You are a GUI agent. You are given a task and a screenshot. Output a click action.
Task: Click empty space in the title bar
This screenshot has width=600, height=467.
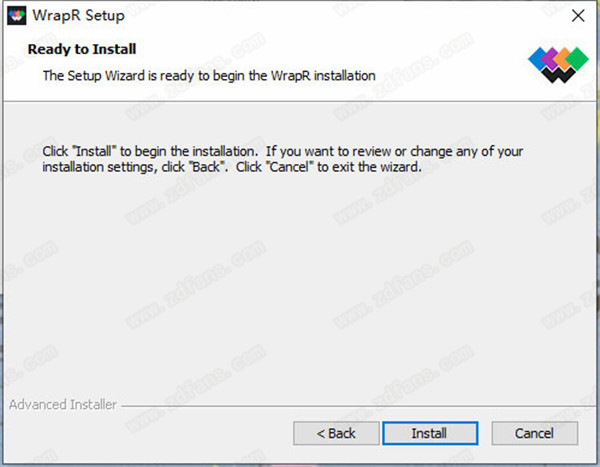(x=344, y=16)
